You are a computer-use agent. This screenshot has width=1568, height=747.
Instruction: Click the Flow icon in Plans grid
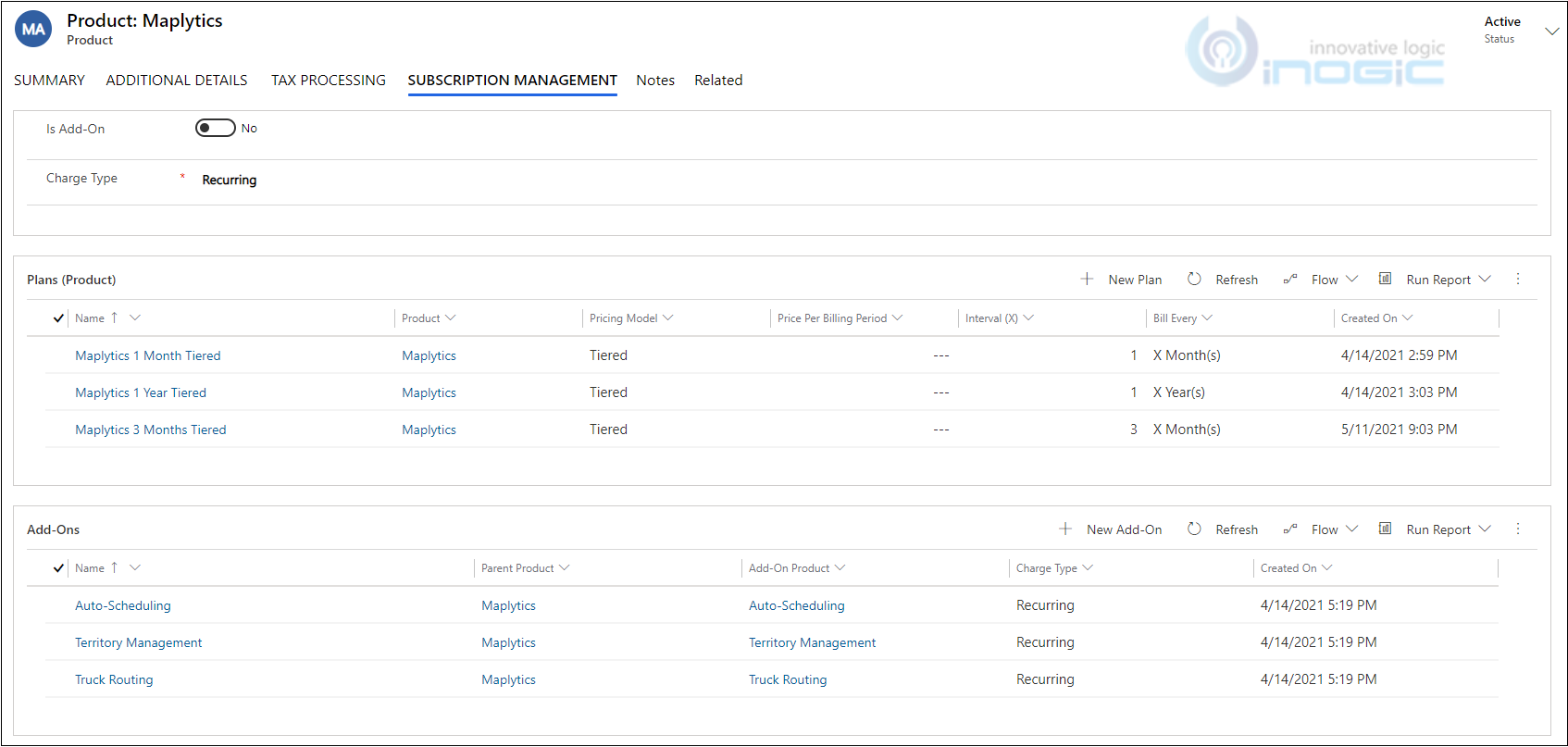point(1289,280)
